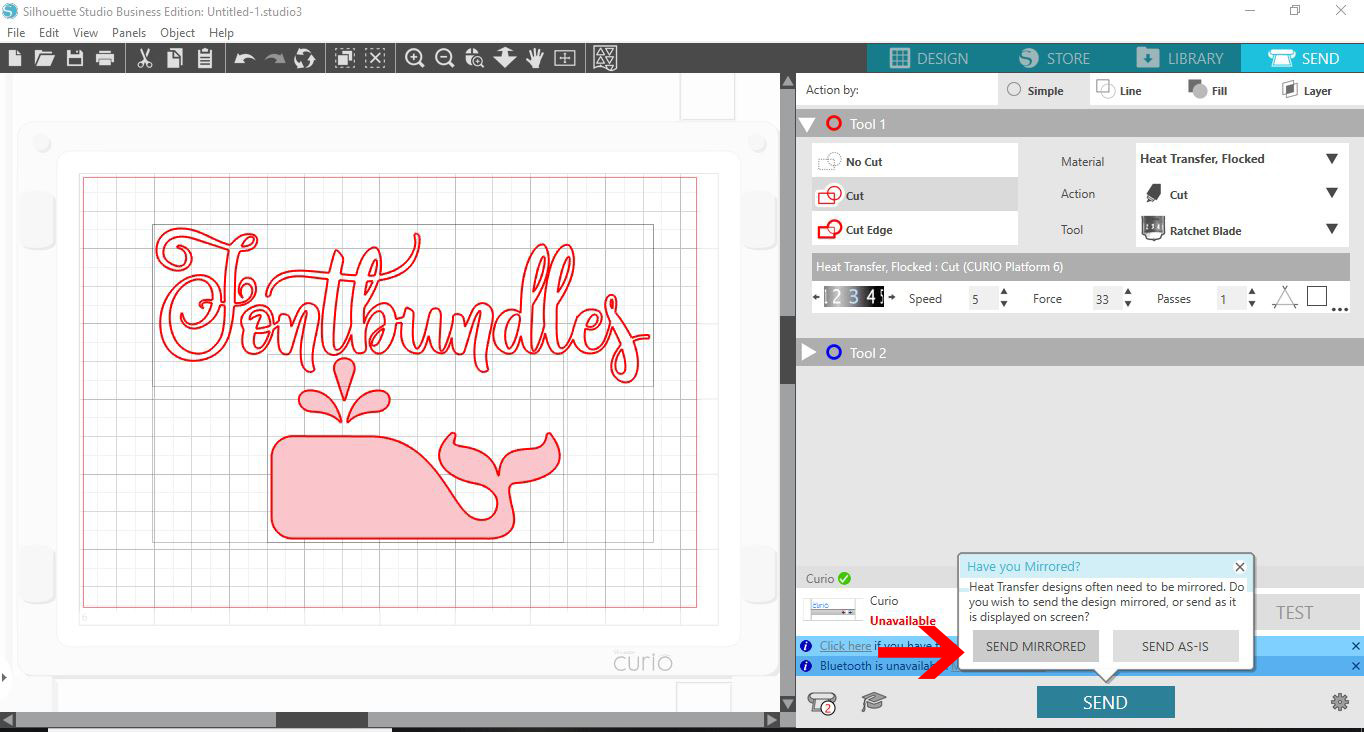Image resolution: width=1364 pixels, height=732 pixels.
Task: Open the Help menu
Action: tap(221, 33)
